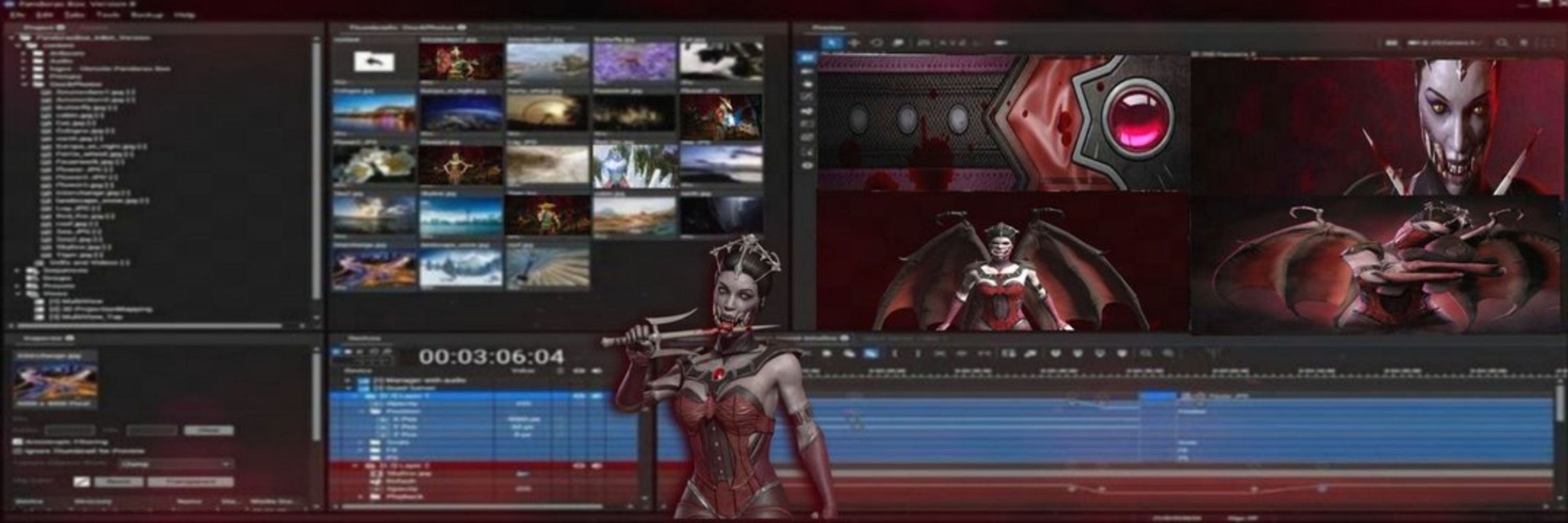Select Europe_at_night.jpg in project tree
1568x523 pixels.
[x=100, y=147]
